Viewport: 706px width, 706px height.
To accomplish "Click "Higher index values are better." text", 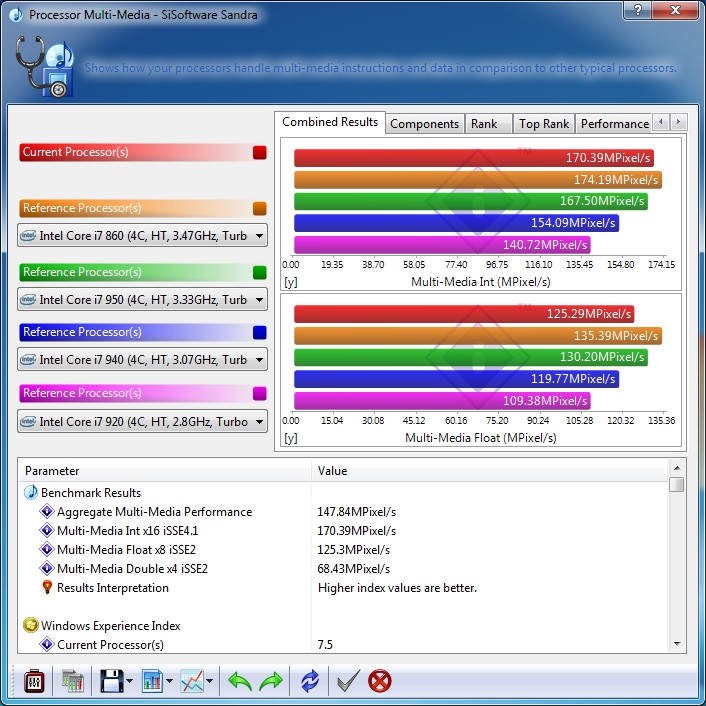I will tap(397, 588).
